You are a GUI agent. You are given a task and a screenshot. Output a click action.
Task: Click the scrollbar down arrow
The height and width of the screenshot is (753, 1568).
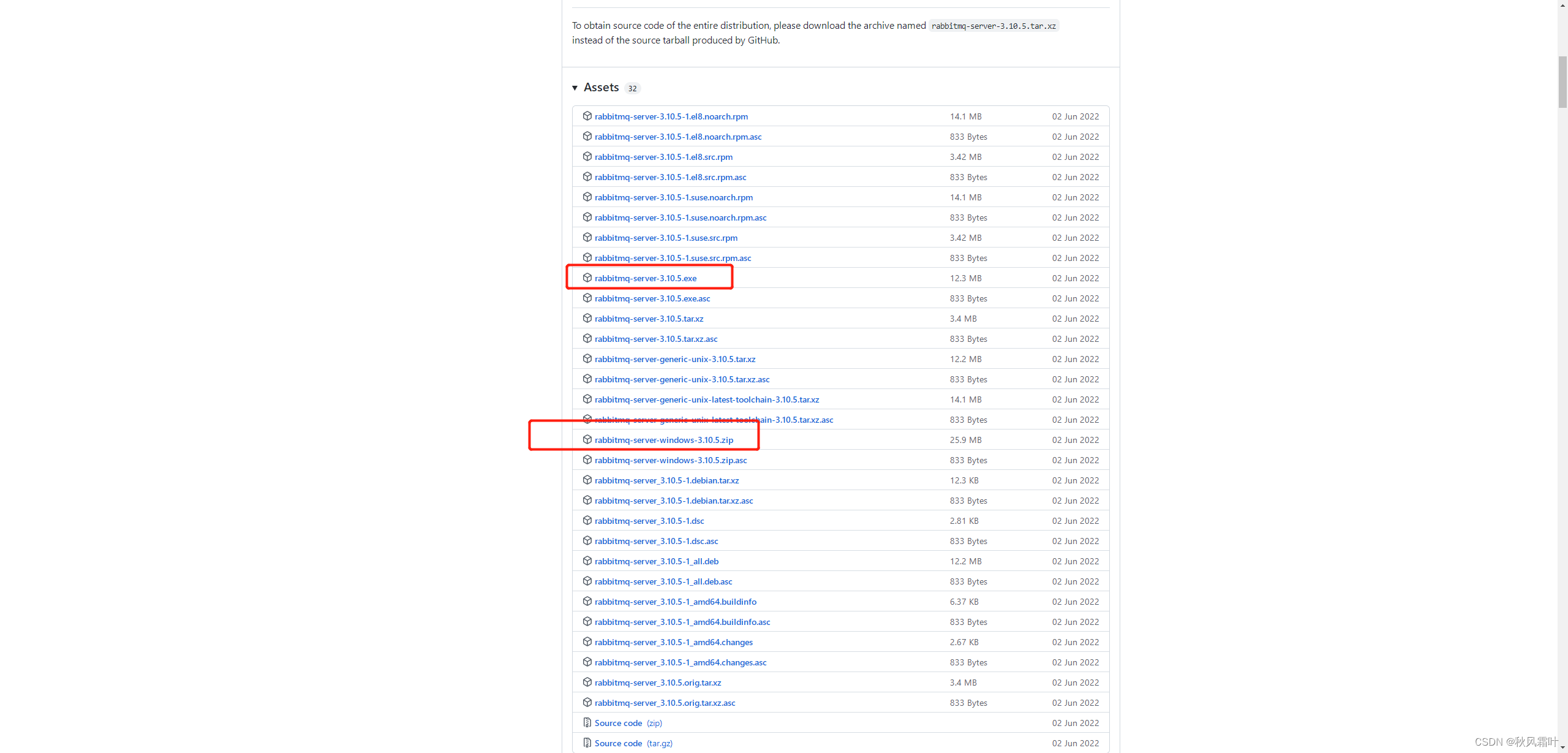pyautogui.click(x=1562, y=748)
